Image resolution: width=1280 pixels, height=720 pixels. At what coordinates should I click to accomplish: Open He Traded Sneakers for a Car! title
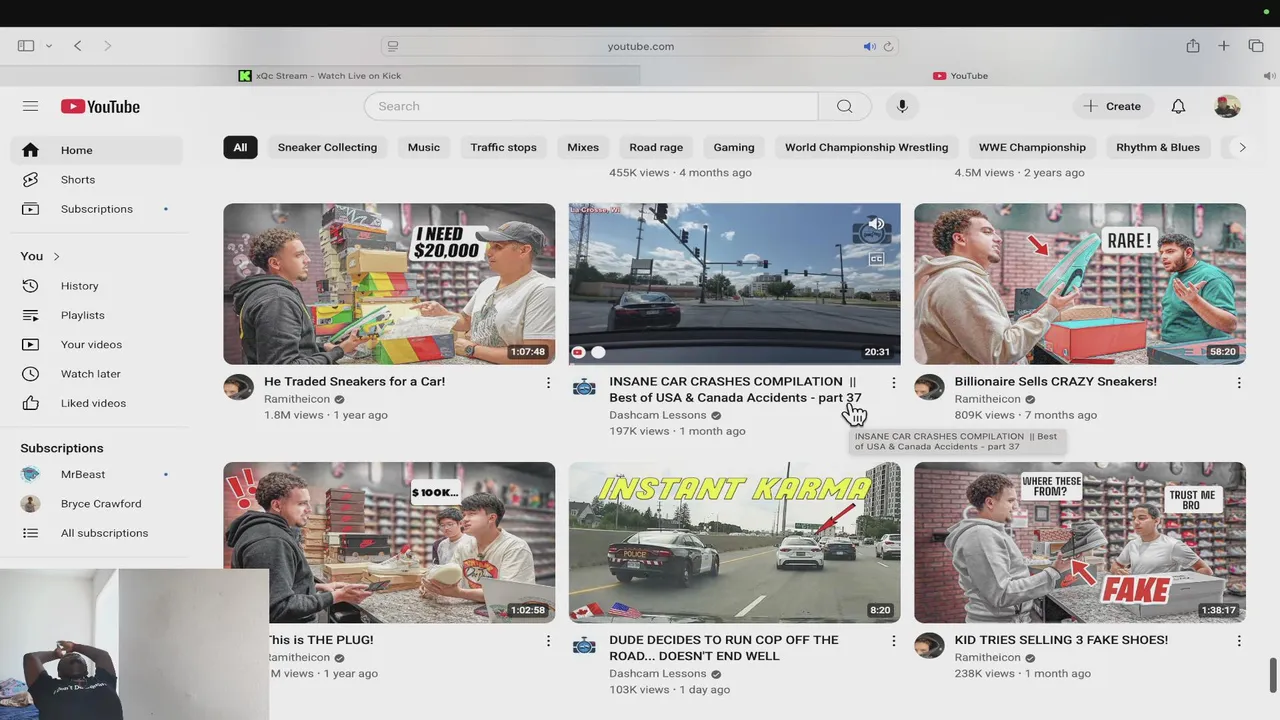355,381
